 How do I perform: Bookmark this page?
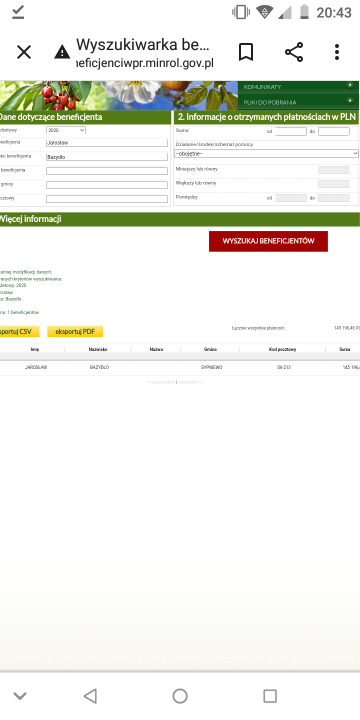(x=246, y=52)
